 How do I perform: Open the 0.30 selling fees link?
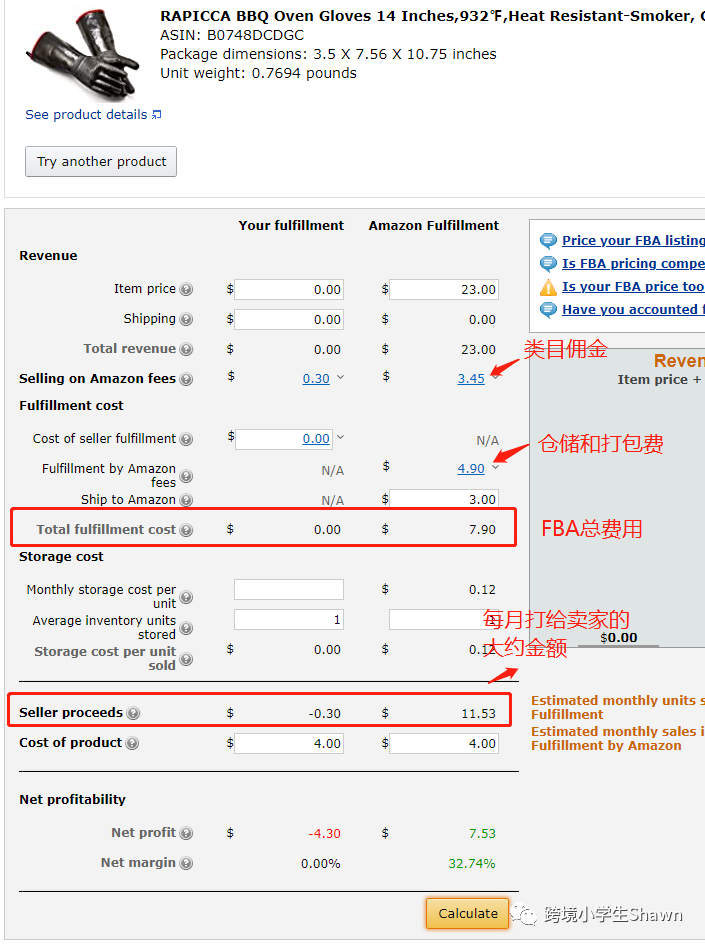point(316,379)
